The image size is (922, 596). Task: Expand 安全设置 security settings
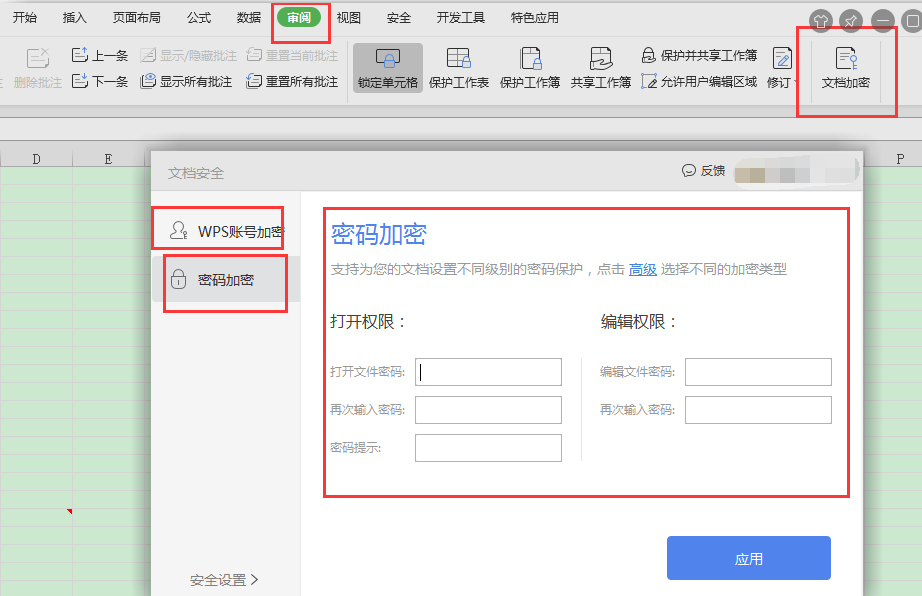click(x=225, y=579)
